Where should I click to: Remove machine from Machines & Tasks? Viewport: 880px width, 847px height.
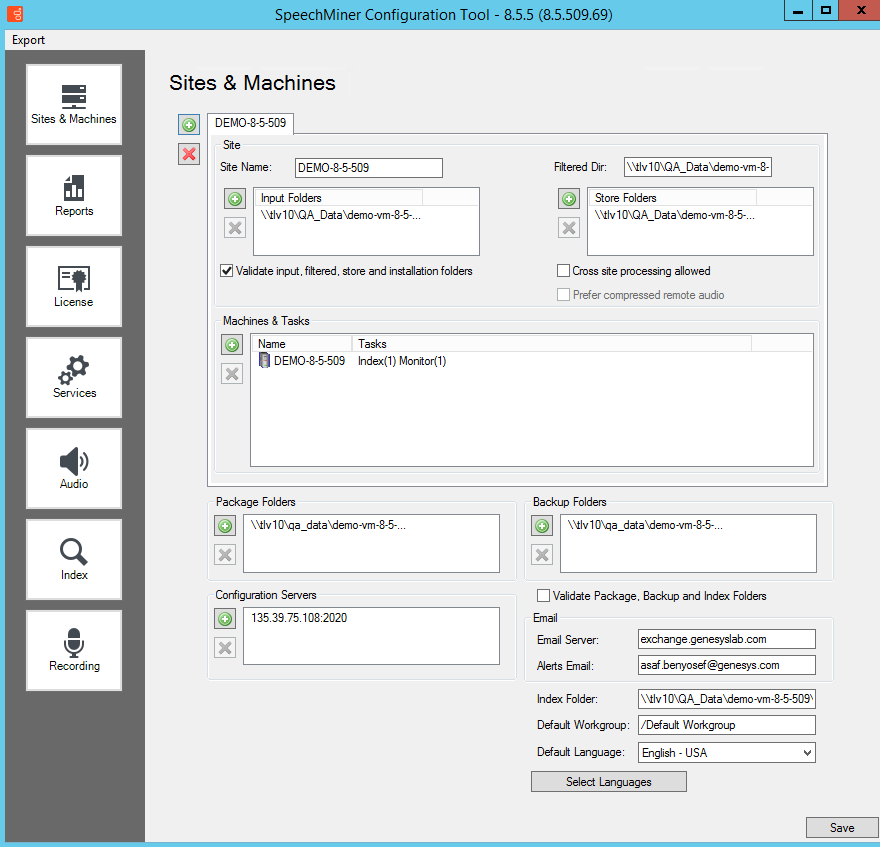232,374
